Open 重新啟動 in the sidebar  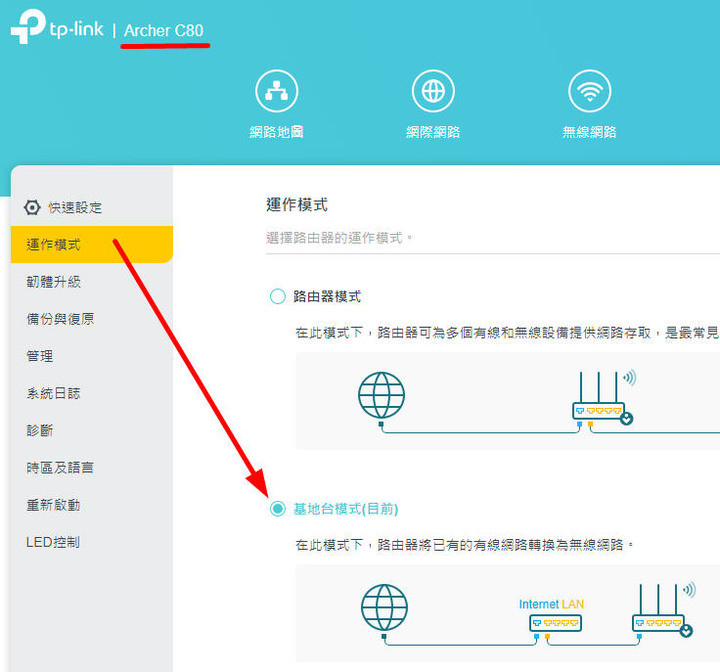click(54, 505)
